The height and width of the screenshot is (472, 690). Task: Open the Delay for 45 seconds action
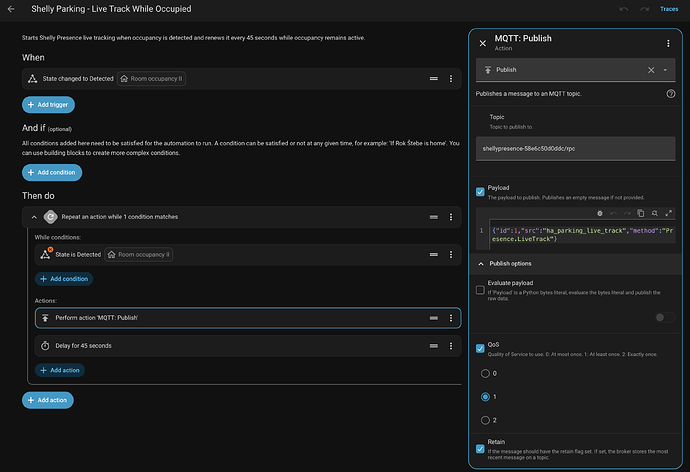point(248,346)
